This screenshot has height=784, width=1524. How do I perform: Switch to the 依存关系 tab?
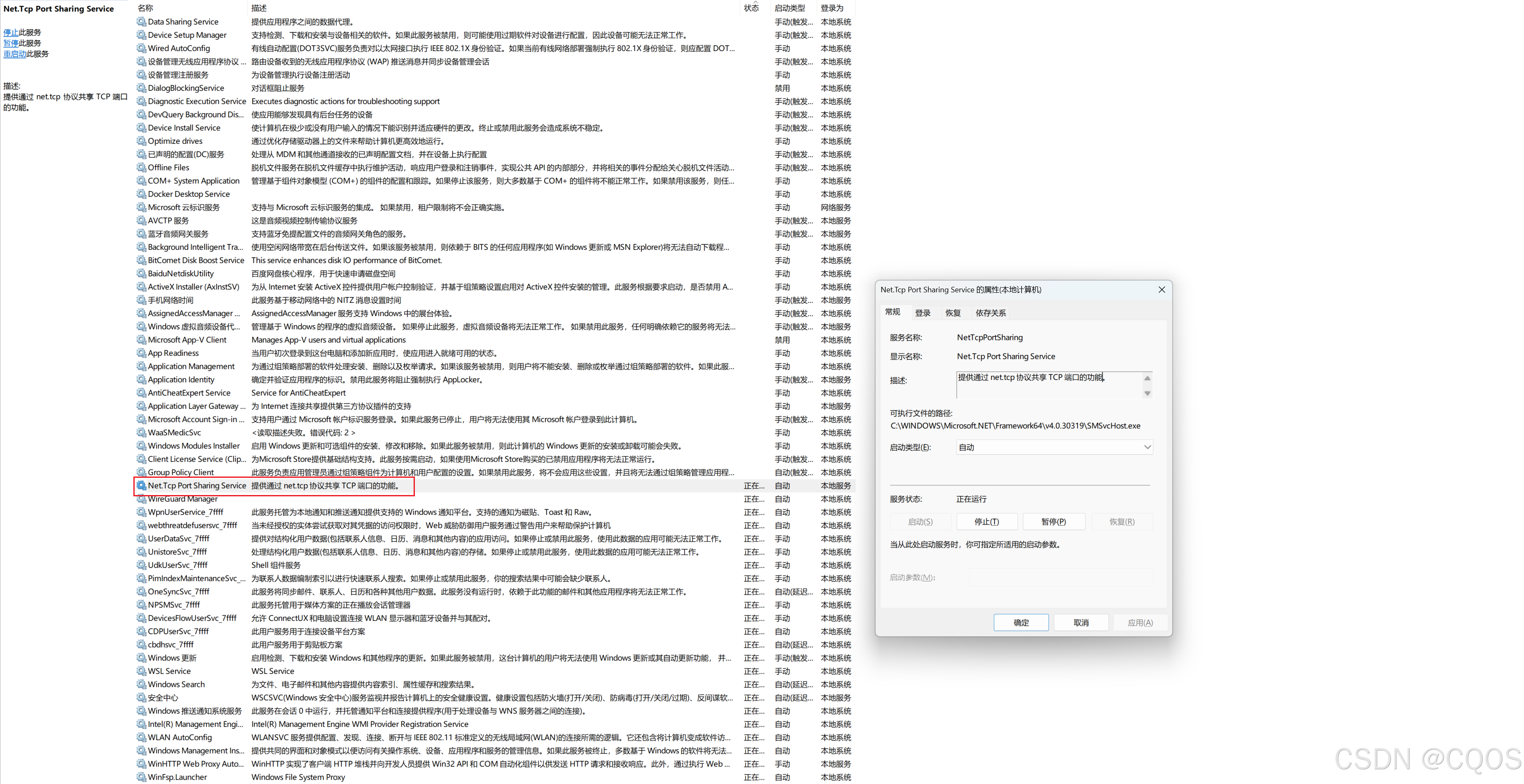990,313
